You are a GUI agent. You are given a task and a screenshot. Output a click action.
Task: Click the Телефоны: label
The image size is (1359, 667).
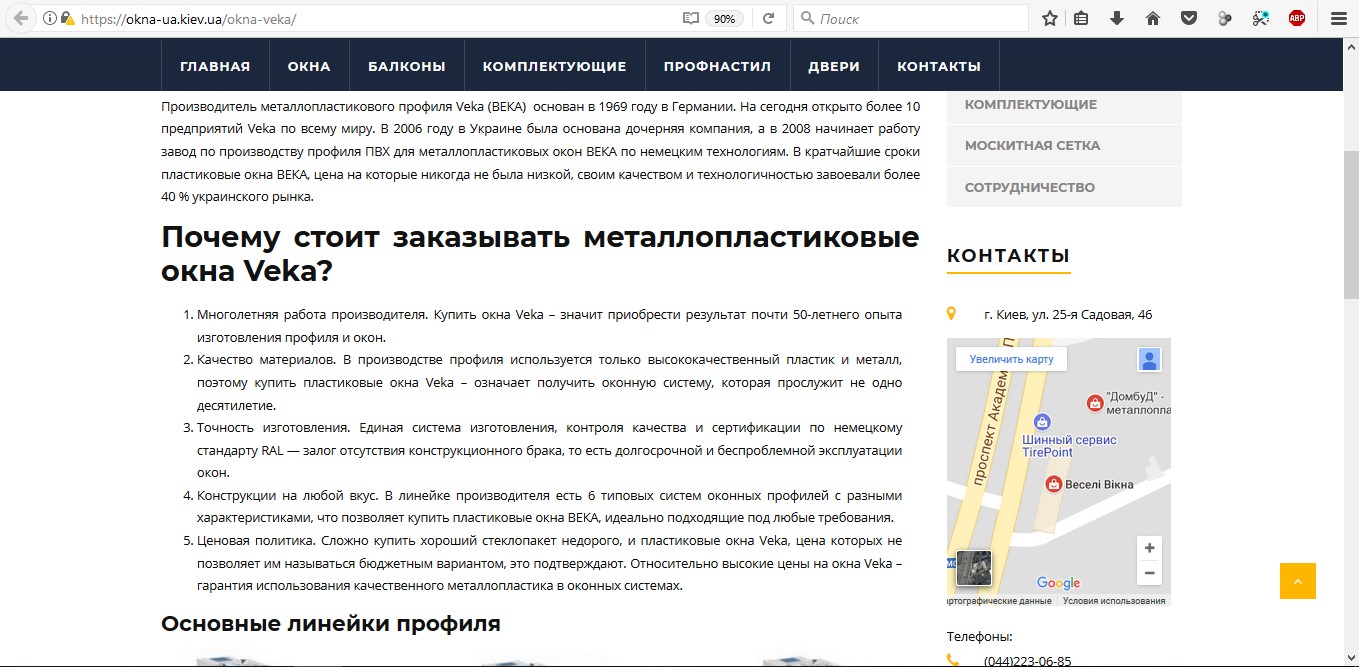[x=979, y=636]
